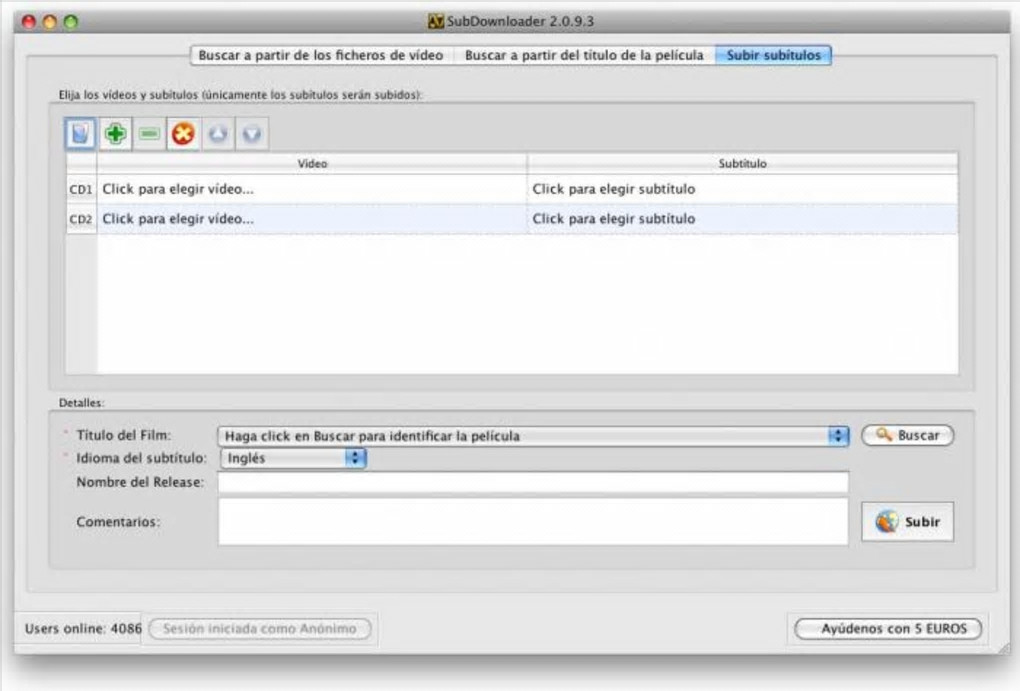Image resolution: width=1020 pixels, height=691 pixels.
Task: Open 'Buscar a partir del título de la película' tab
Action: [x=584, y=55]
